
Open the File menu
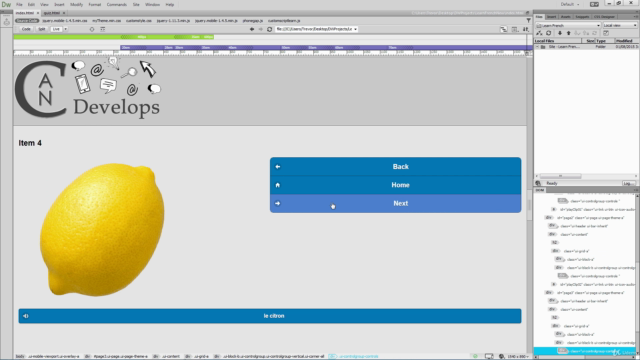[19, 4]
